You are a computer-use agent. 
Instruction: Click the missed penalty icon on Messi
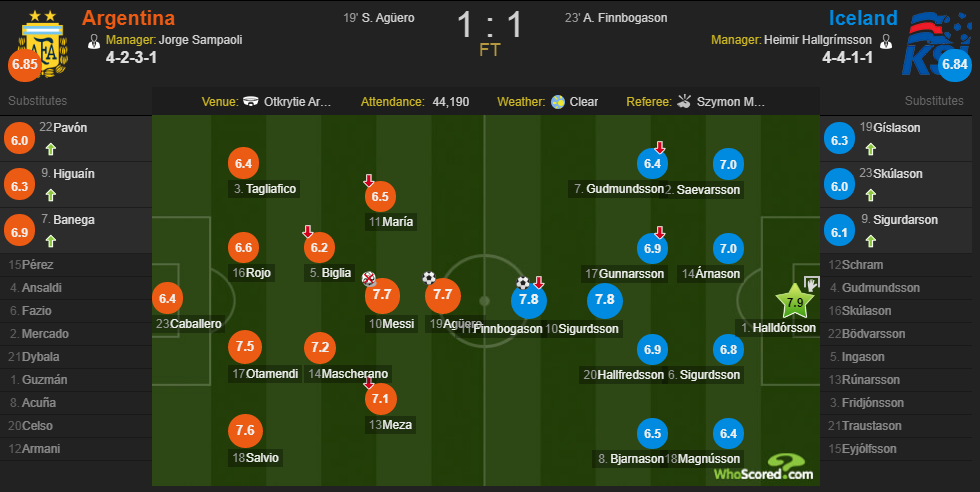click(x=369, y=279)
